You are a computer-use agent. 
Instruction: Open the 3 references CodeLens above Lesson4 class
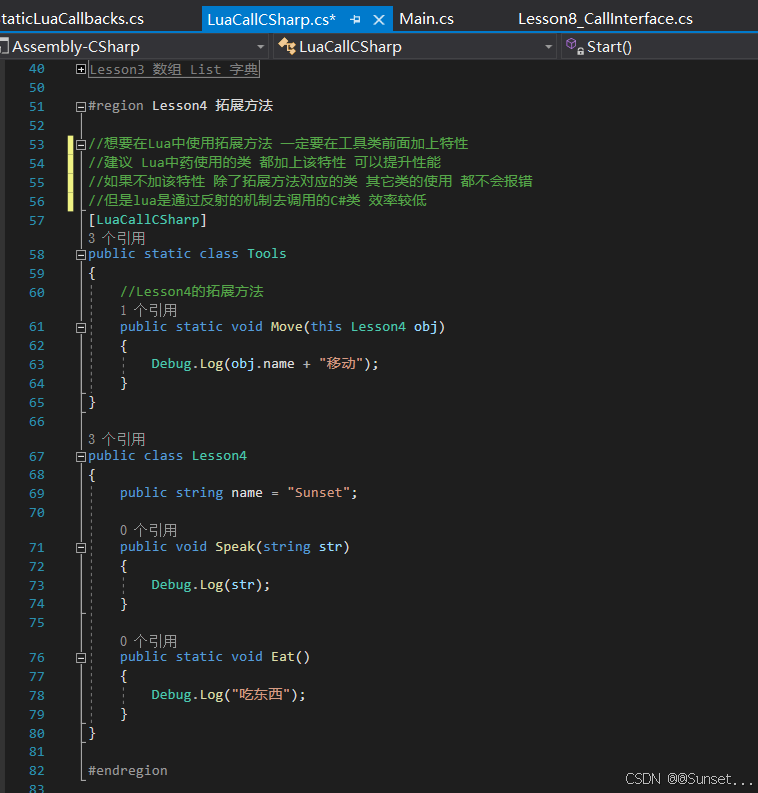click(117, 438)
